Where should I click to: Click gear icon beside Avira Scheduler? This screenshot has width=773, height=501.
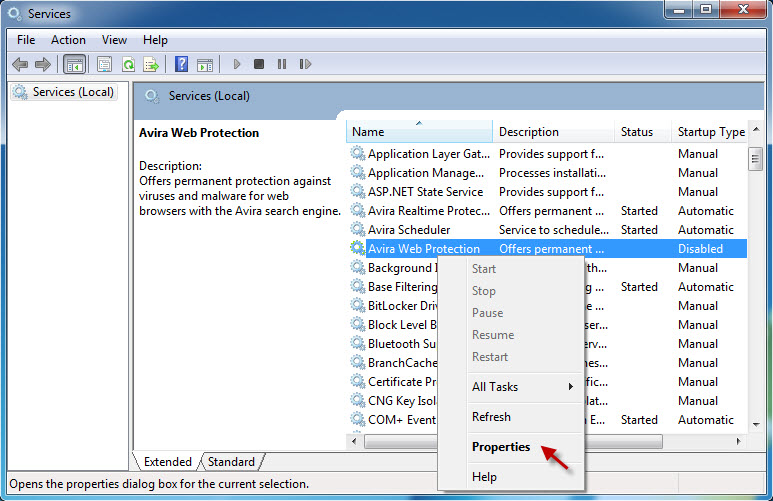(357, 229)
